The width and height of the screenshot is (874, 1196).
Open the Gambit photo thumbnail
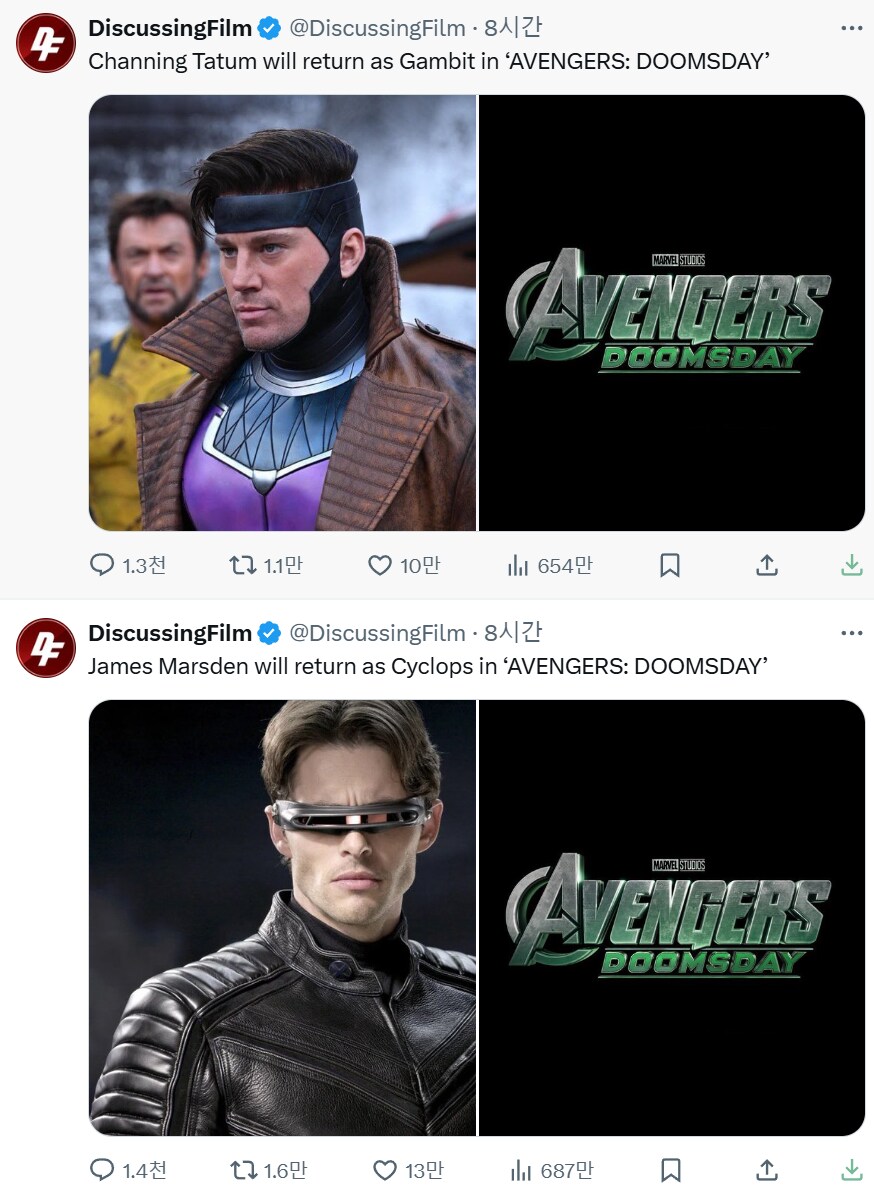(x=282, y=312)
